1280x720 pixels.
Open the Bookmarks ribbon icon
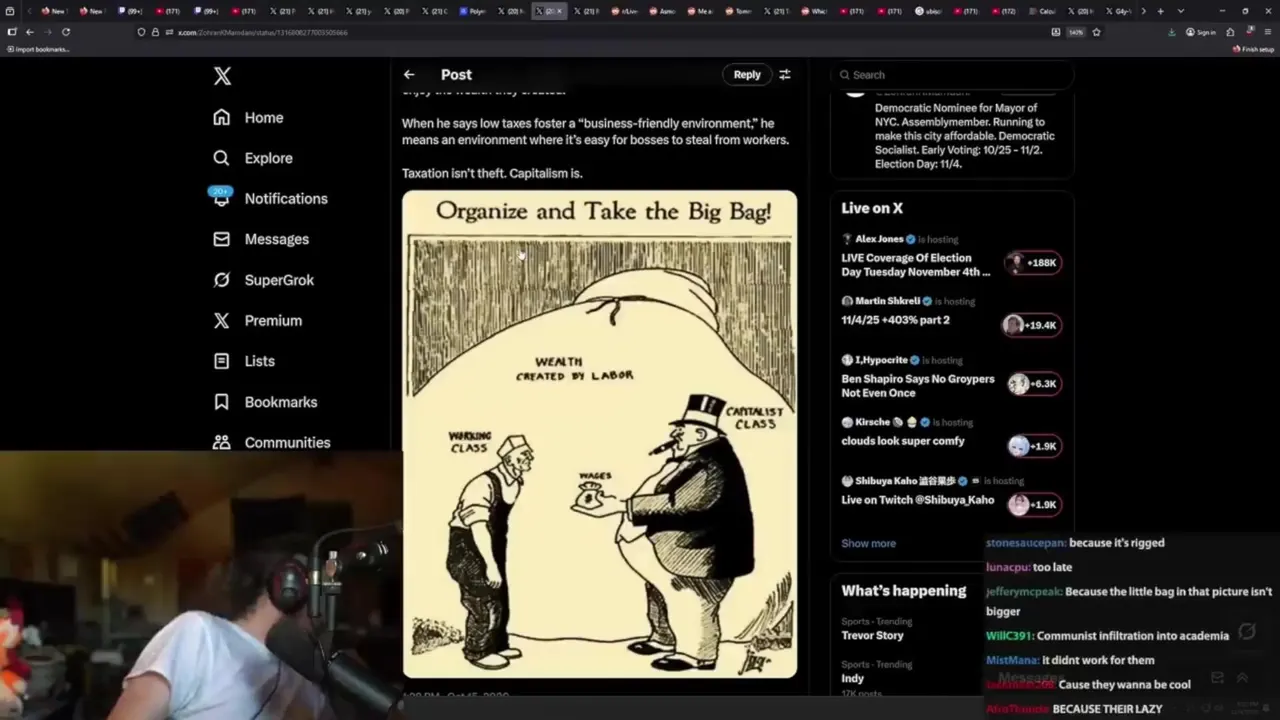[221, 402]
